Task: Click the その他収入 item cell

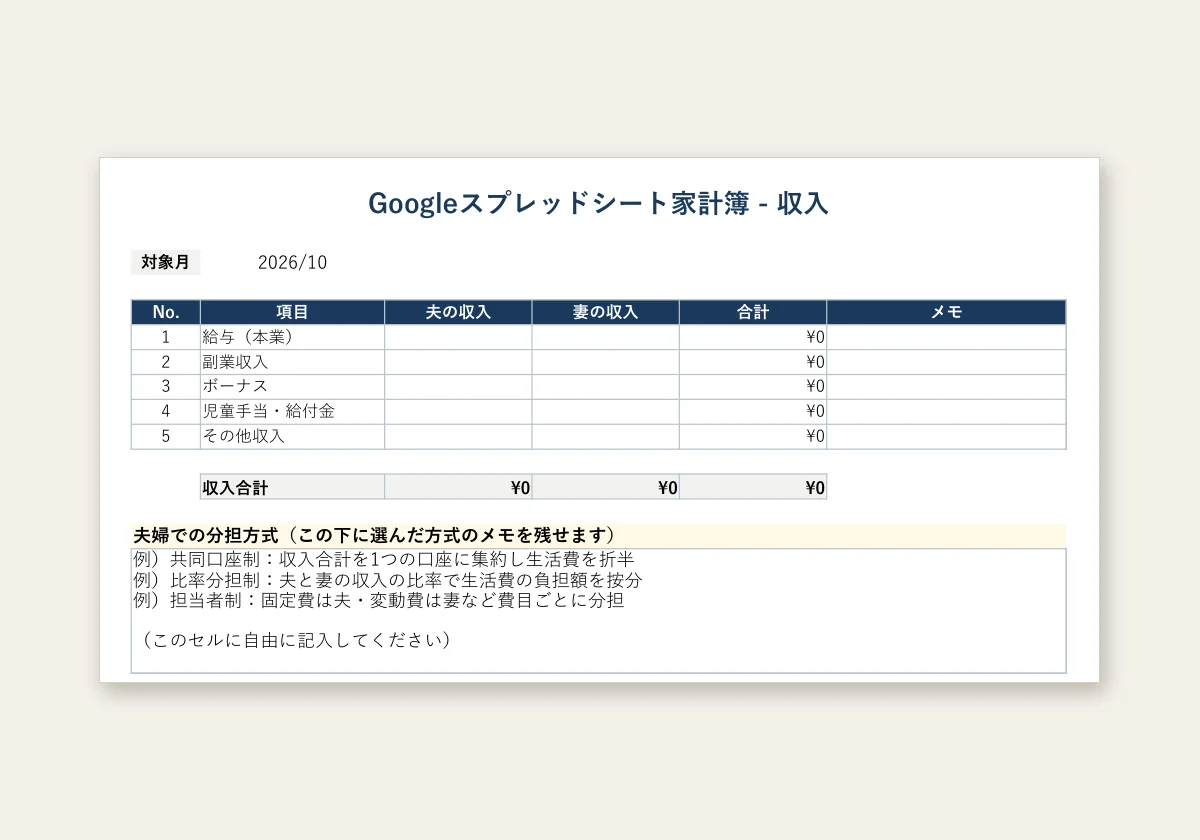Action: pos(292,437)
